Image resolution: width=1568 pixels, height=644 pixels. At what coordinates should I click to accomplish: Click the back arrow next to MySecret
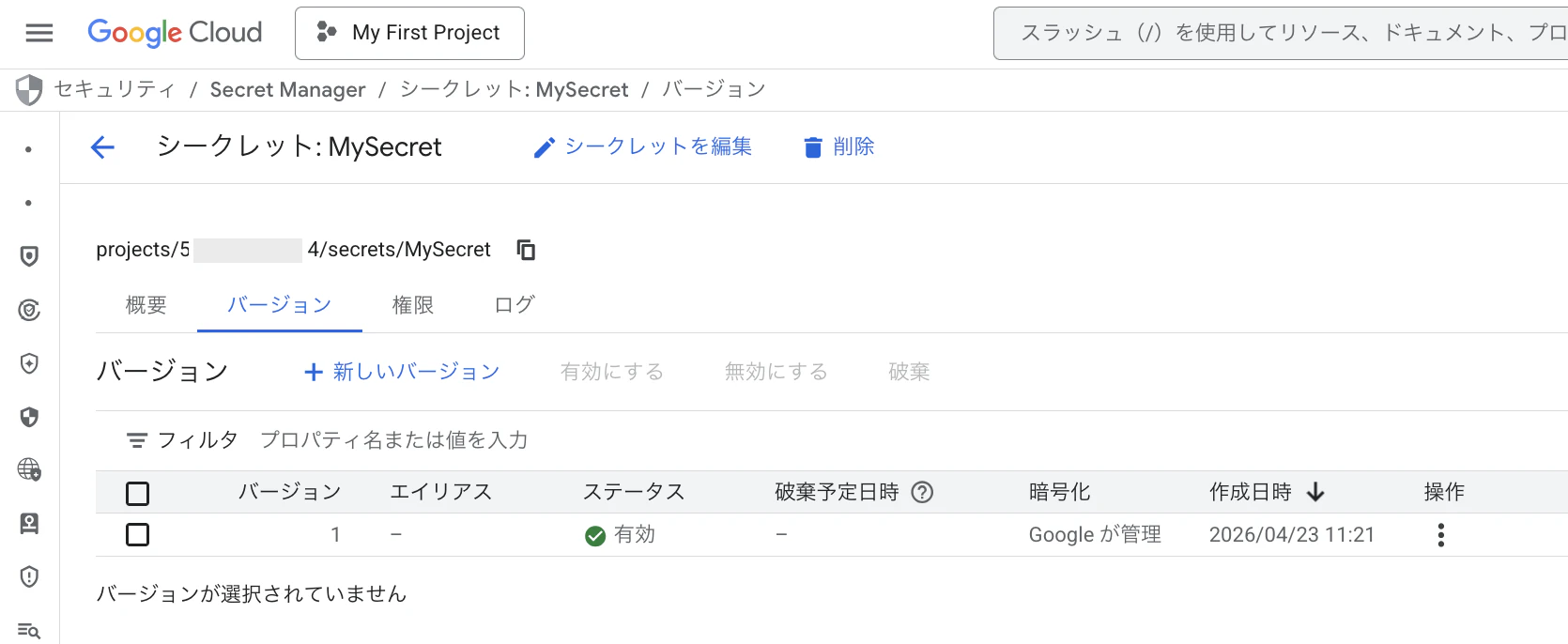[x=103, y=147]
